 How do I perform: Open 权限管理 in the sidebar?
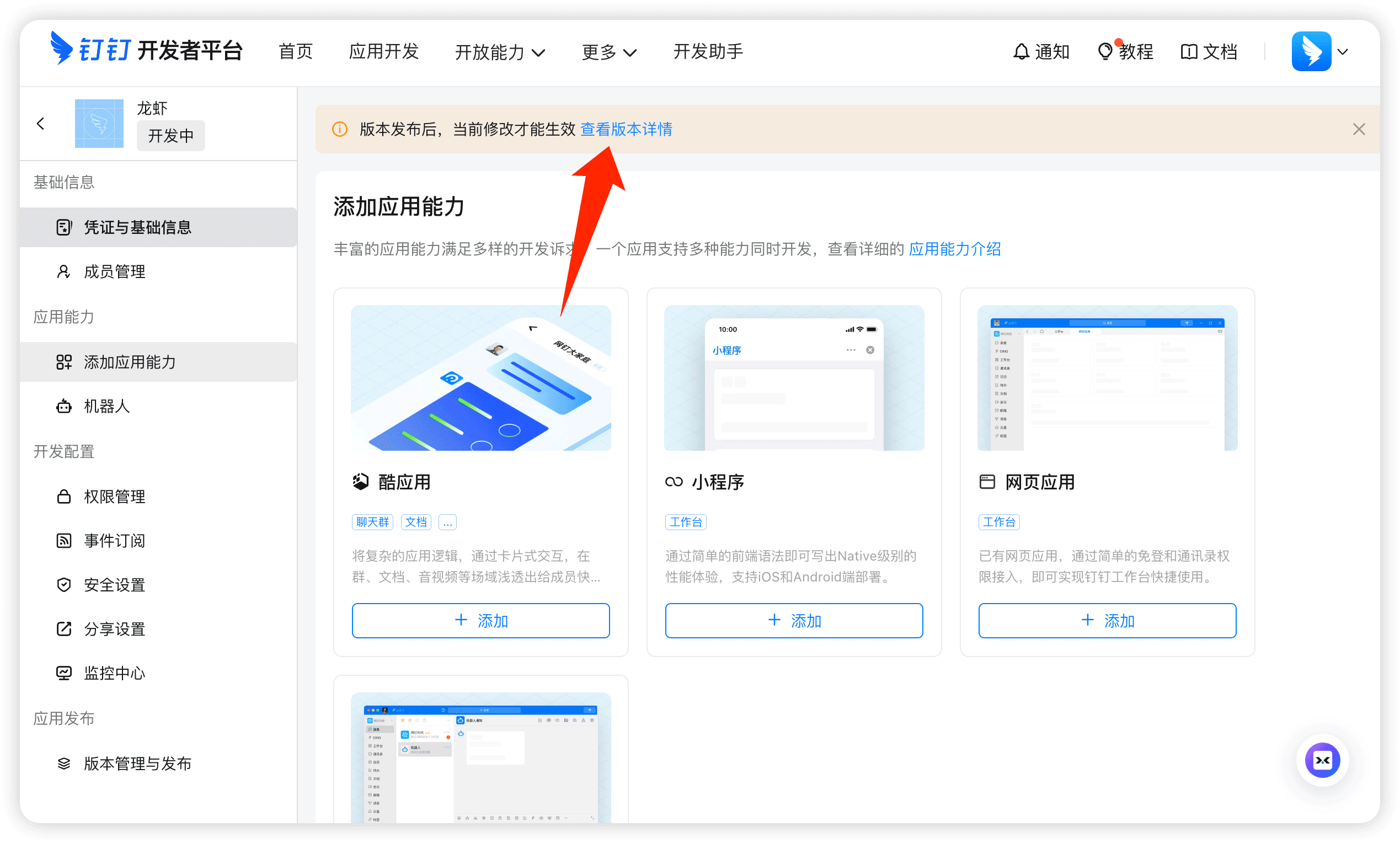tap(114, 497)
